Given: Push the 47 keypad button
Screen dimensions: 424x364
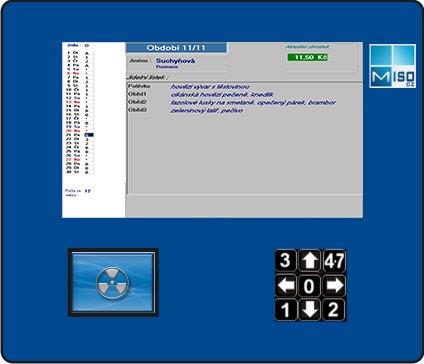Looking at the screenshot, I should pos(334,261).
